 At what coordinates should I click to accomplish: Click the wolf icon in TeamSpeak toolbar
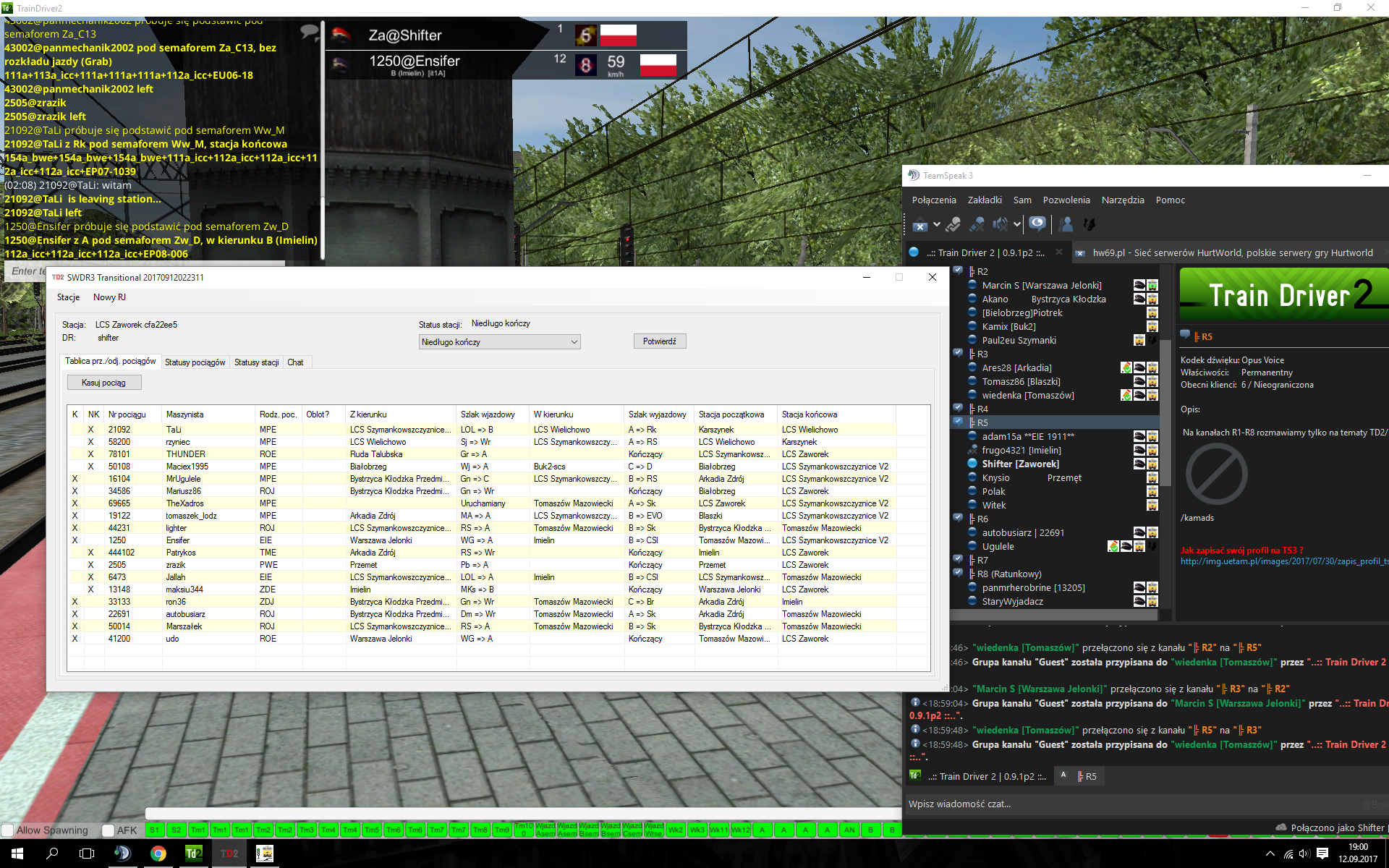click(1089, 225)
